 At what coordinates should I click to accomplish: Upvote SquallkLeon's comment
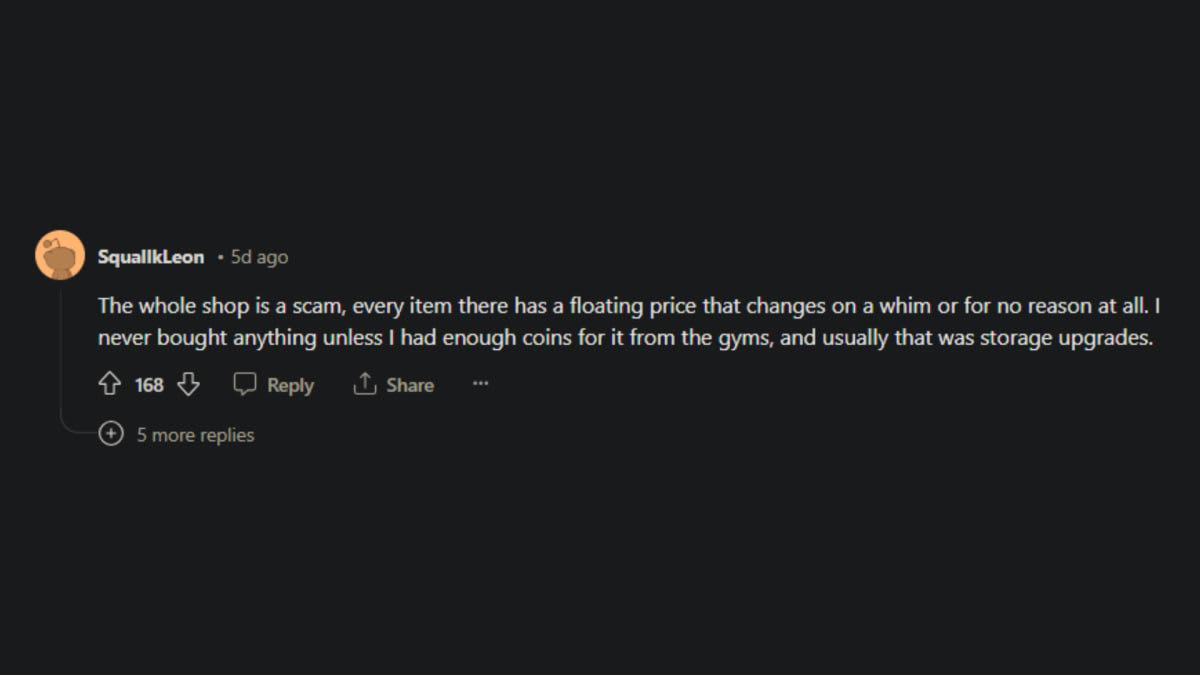click(x=110, y=385)
